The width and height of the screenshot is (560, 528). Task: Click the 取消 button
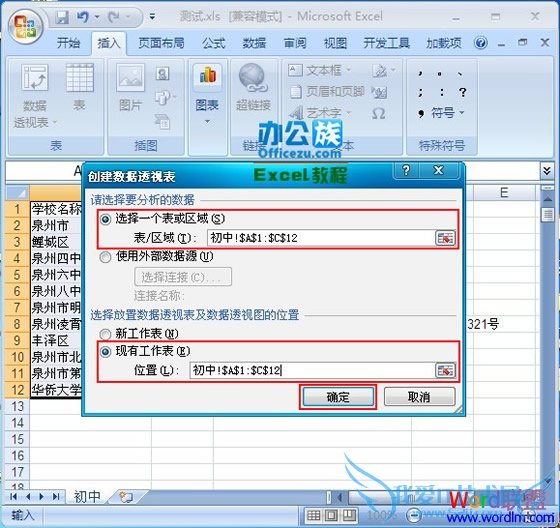pyautogui.click(x=419, y=397)
